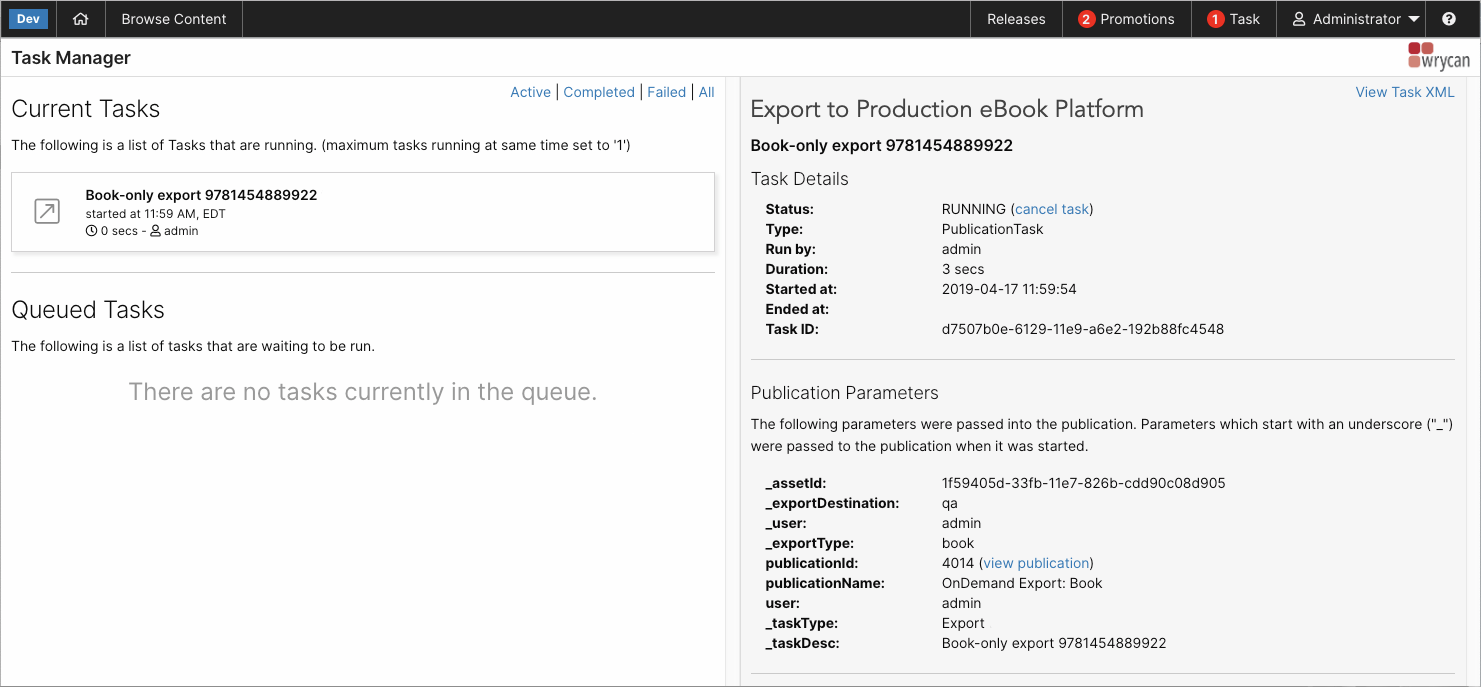Show Failed tasks filter
Image resolution: width=1481 pixels, height=687 pixels.
click(x=666, y=92)
